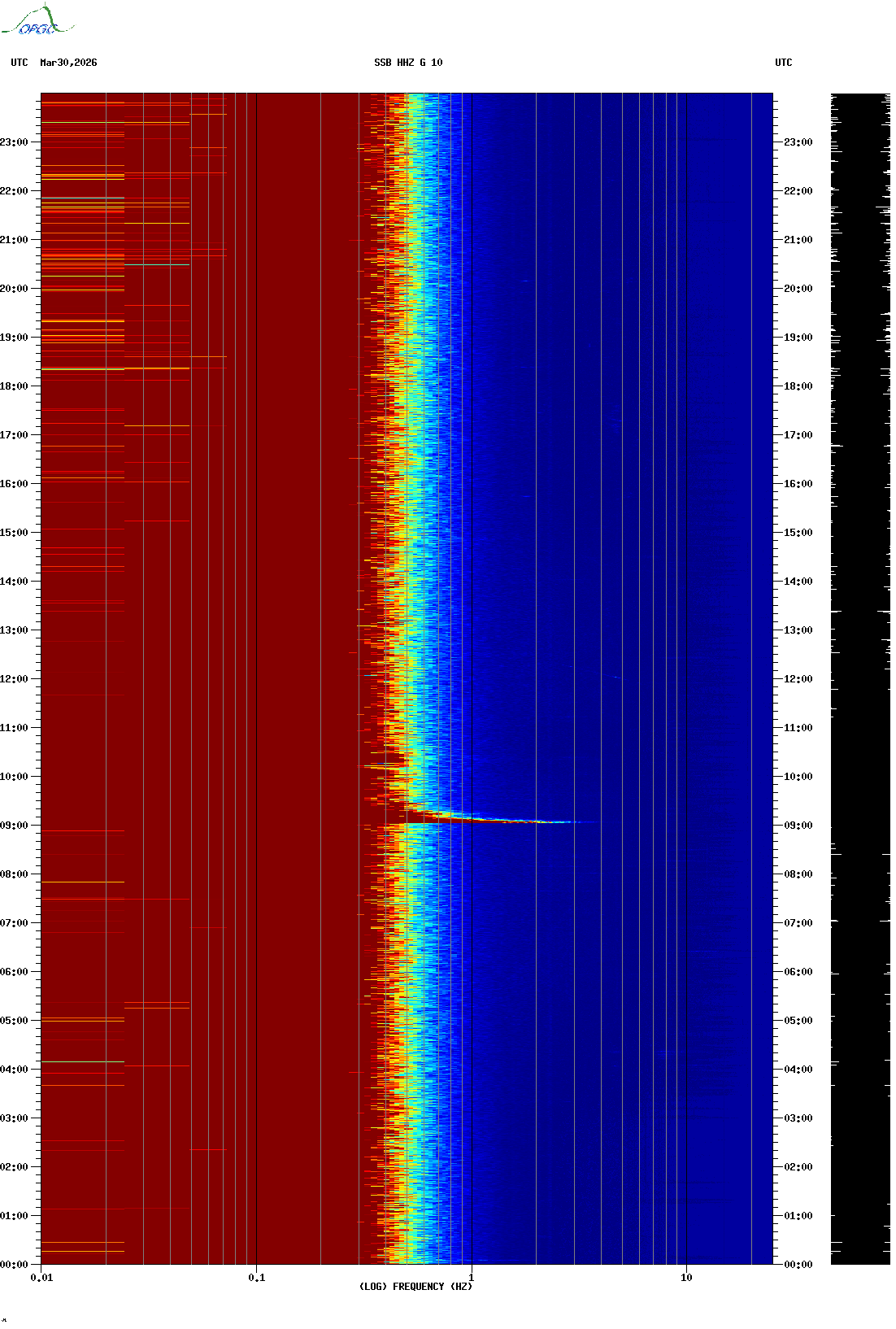
Task: Click 12:00 on the left time axis
Action: tap(14, 679)
